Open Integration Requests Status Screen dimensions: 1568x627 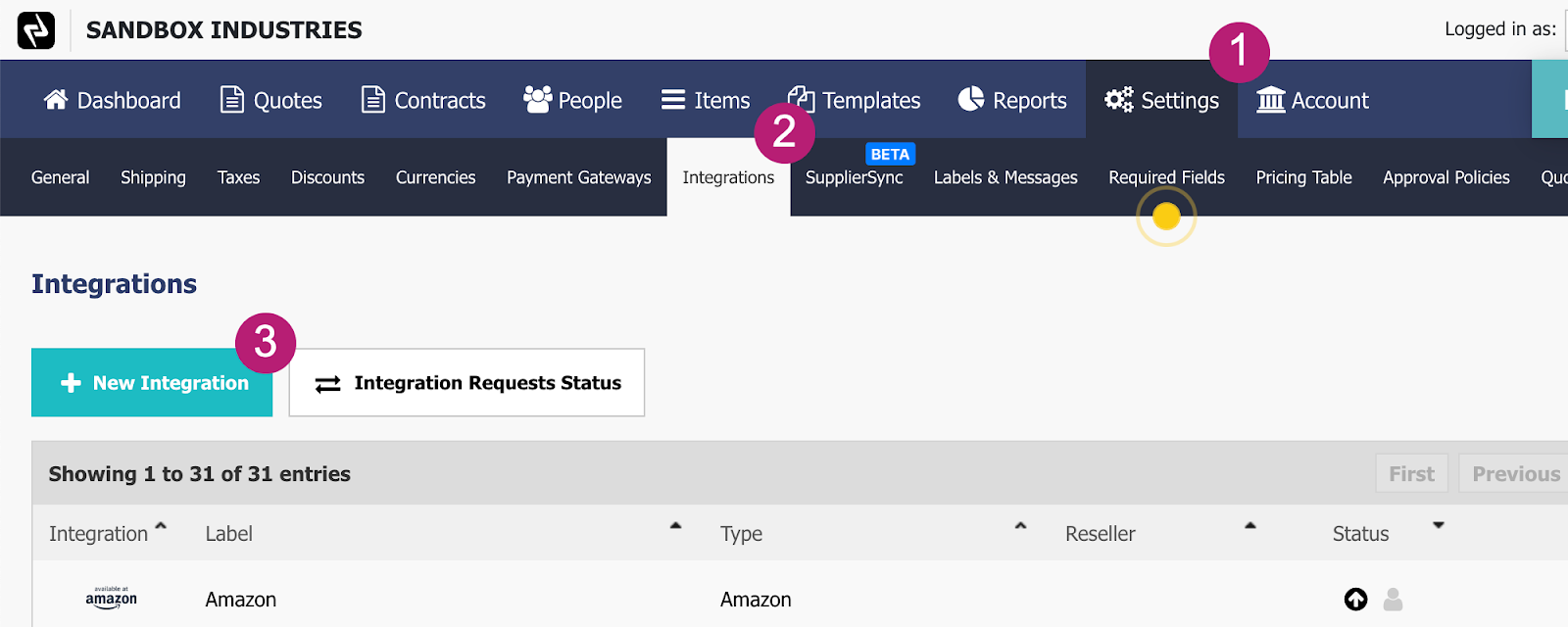tap(466, 383)
